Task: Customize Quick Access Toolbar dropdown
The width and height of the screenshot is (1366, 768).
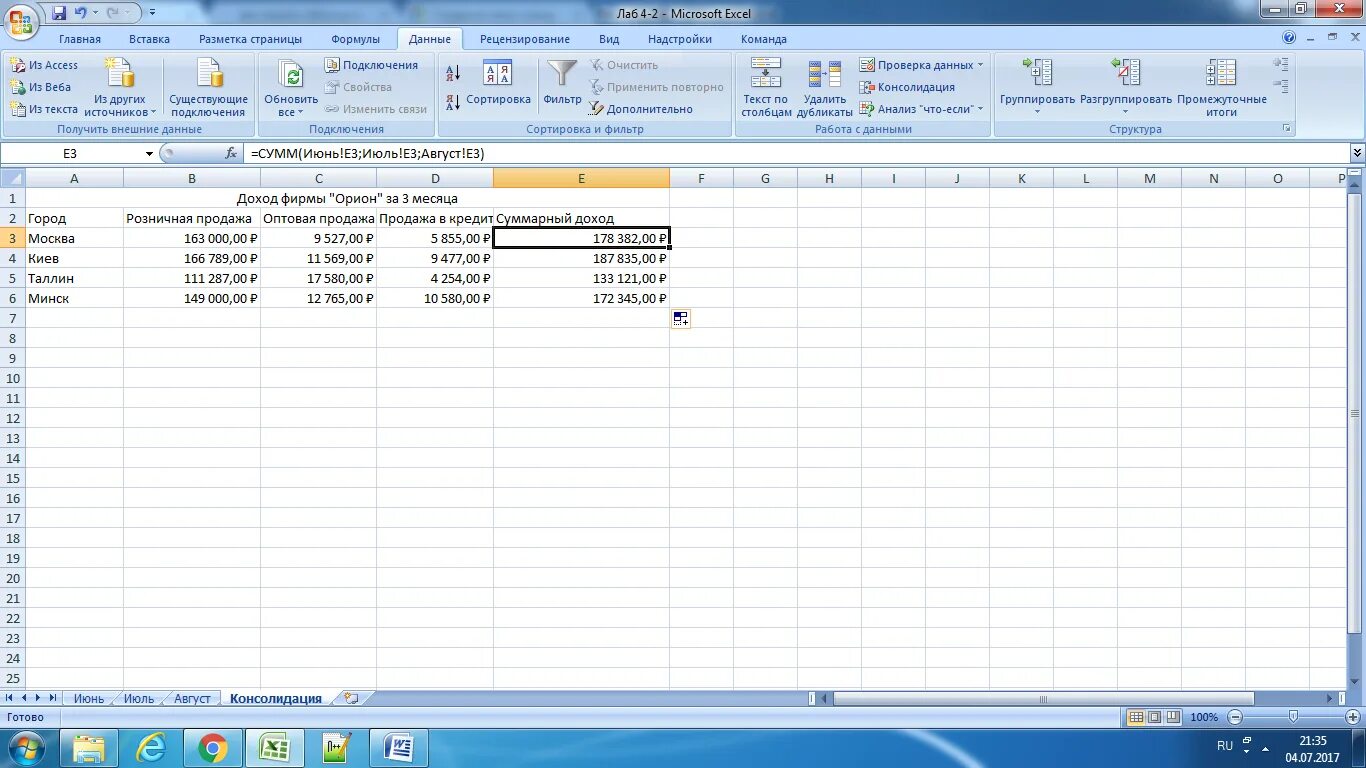Action: (x=152, y=13)
